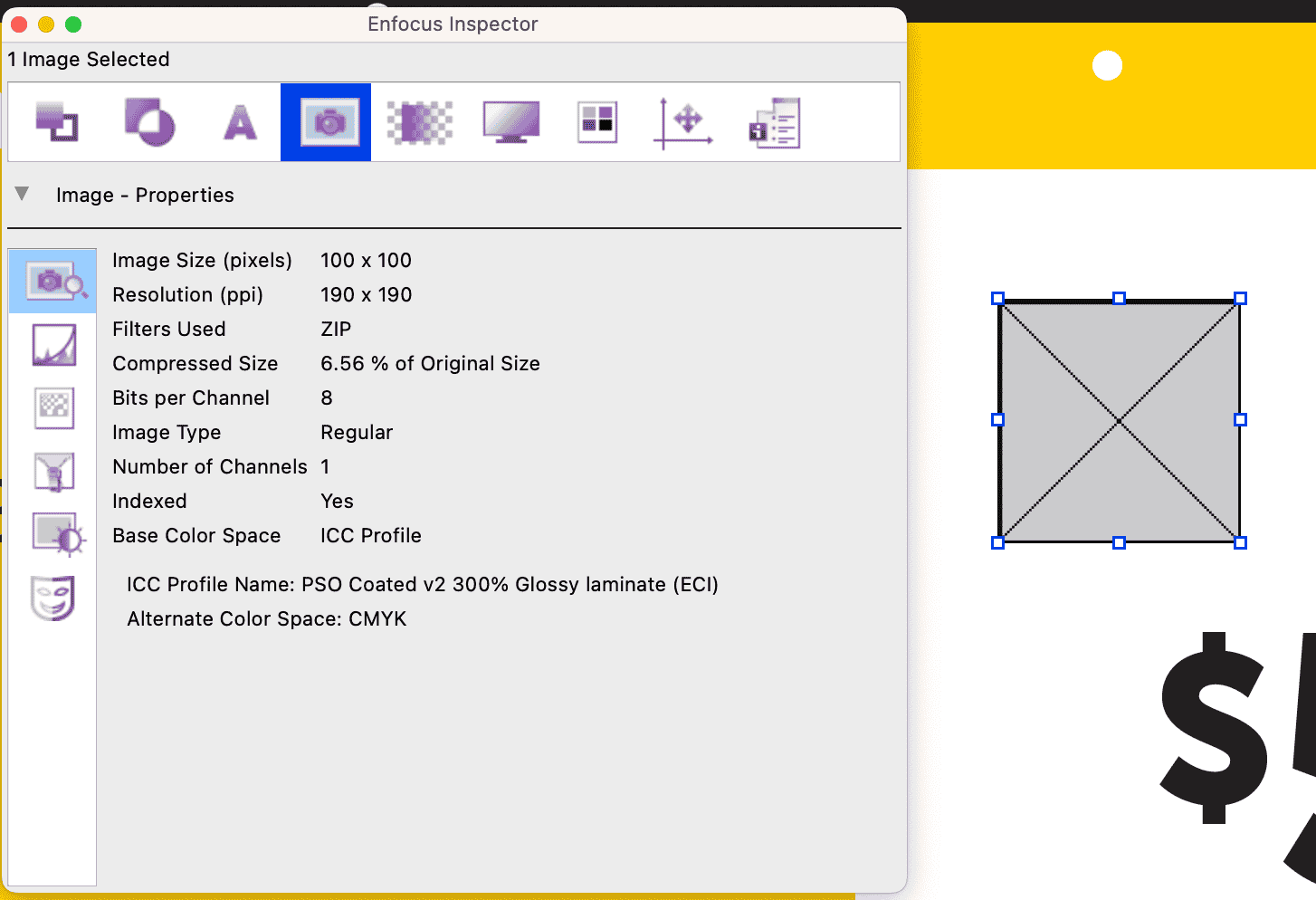Open the image curves sidebar icon
Viewport: 1316px width, 900px height.
53,345
